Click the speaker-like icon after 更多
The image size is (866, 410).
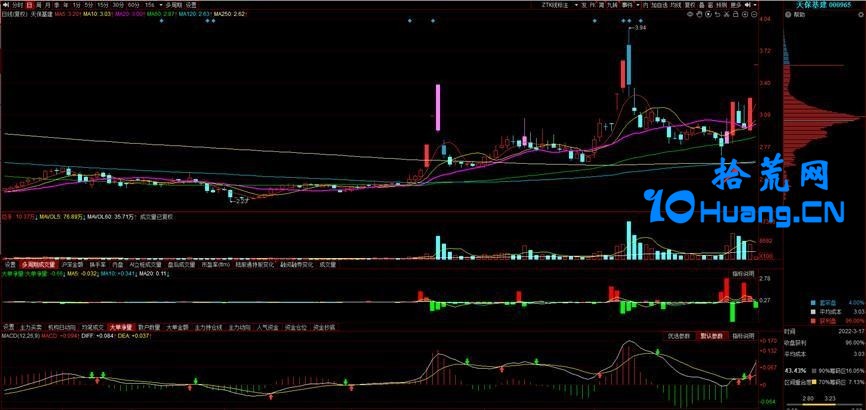[748, 5]
